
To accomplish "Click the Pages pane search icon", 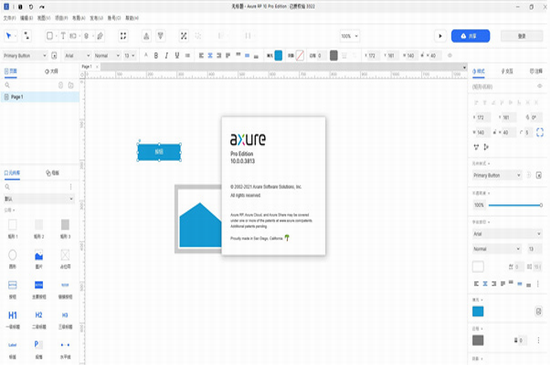I will (7, 85).
